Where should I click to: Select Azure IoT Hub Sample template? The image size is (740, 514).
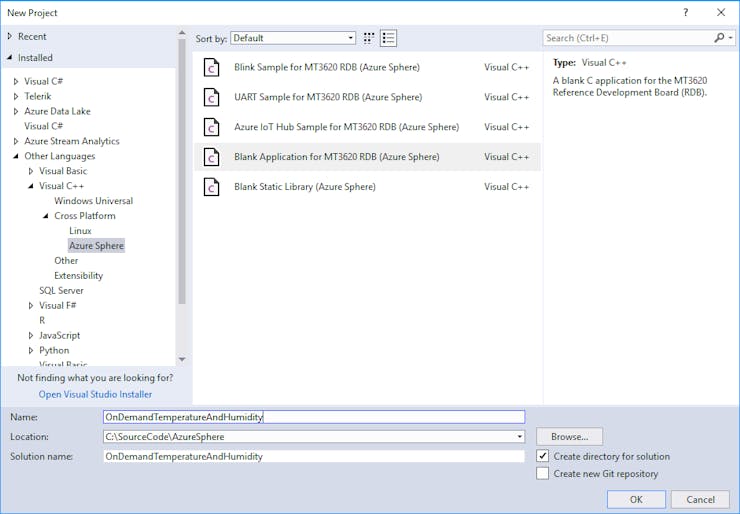point(367,127)
